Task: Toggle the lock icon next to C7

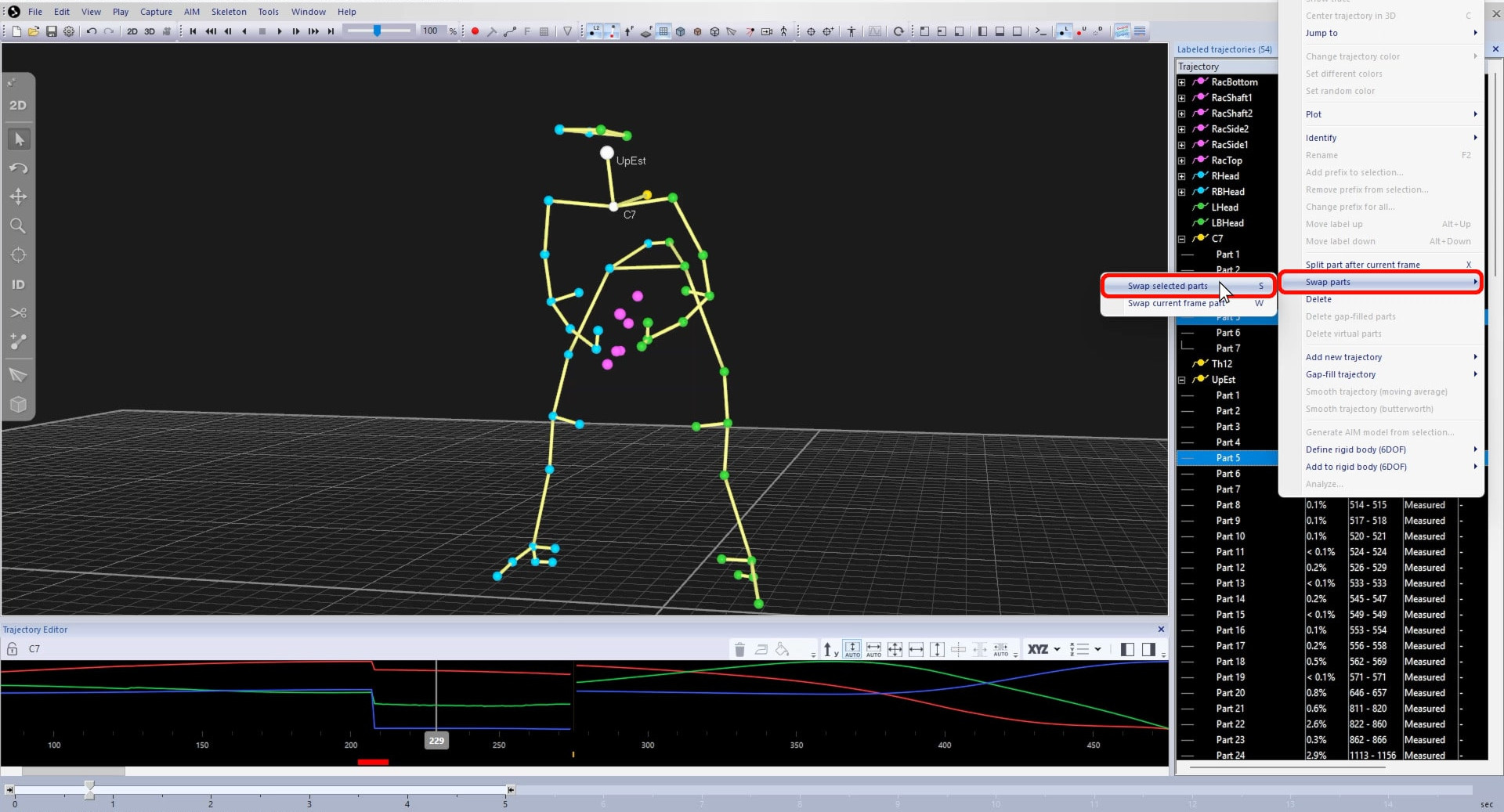Action: tap(12, 648)
